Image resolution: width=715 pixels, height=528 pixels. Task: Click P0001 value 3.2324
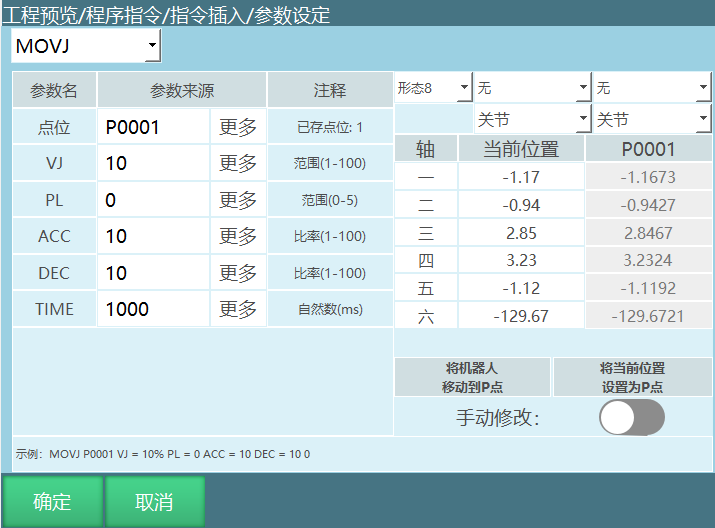point(648,260)
